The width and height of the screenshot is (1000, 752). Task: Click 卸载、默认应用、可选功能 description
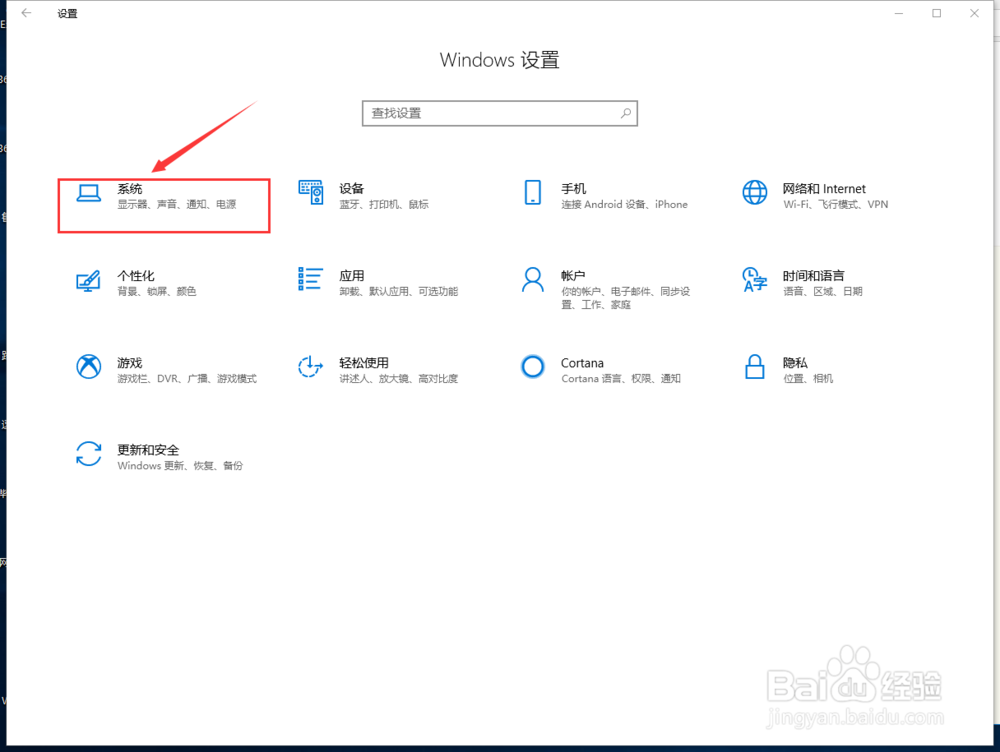point(399,291)
